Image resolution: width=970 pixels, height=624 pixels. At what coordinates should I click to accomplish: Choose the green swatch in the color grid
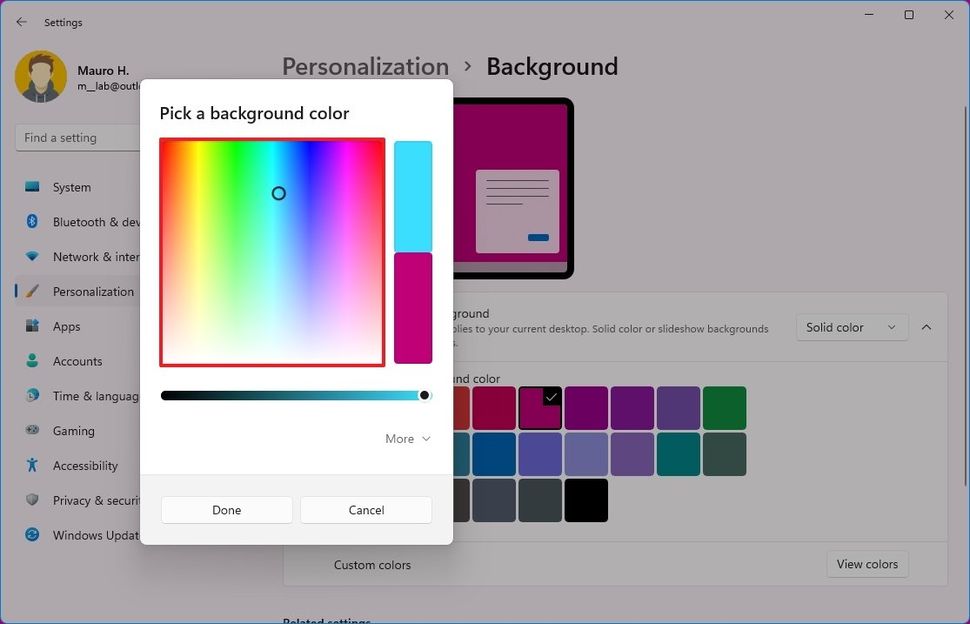coord(724,407)
